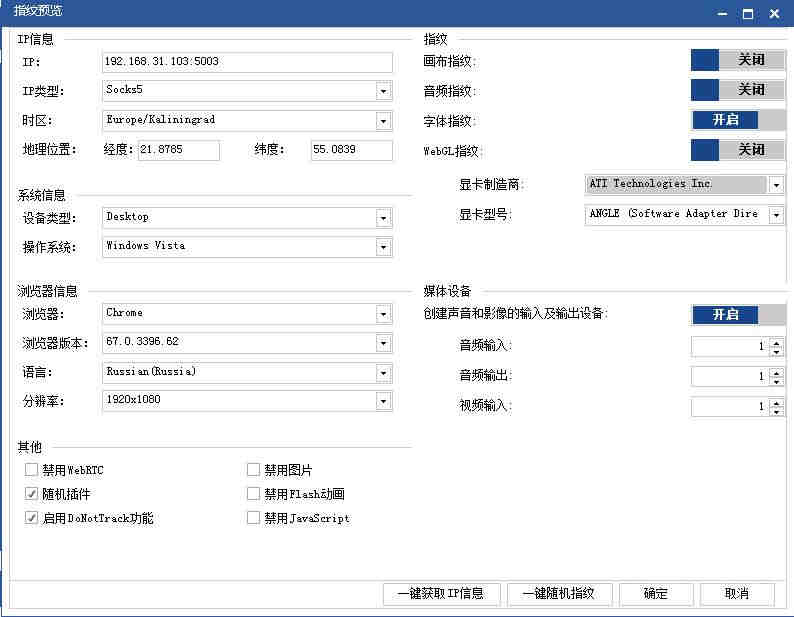Check the 禁用Flash动画 checkbox

[x=253, y=493]
